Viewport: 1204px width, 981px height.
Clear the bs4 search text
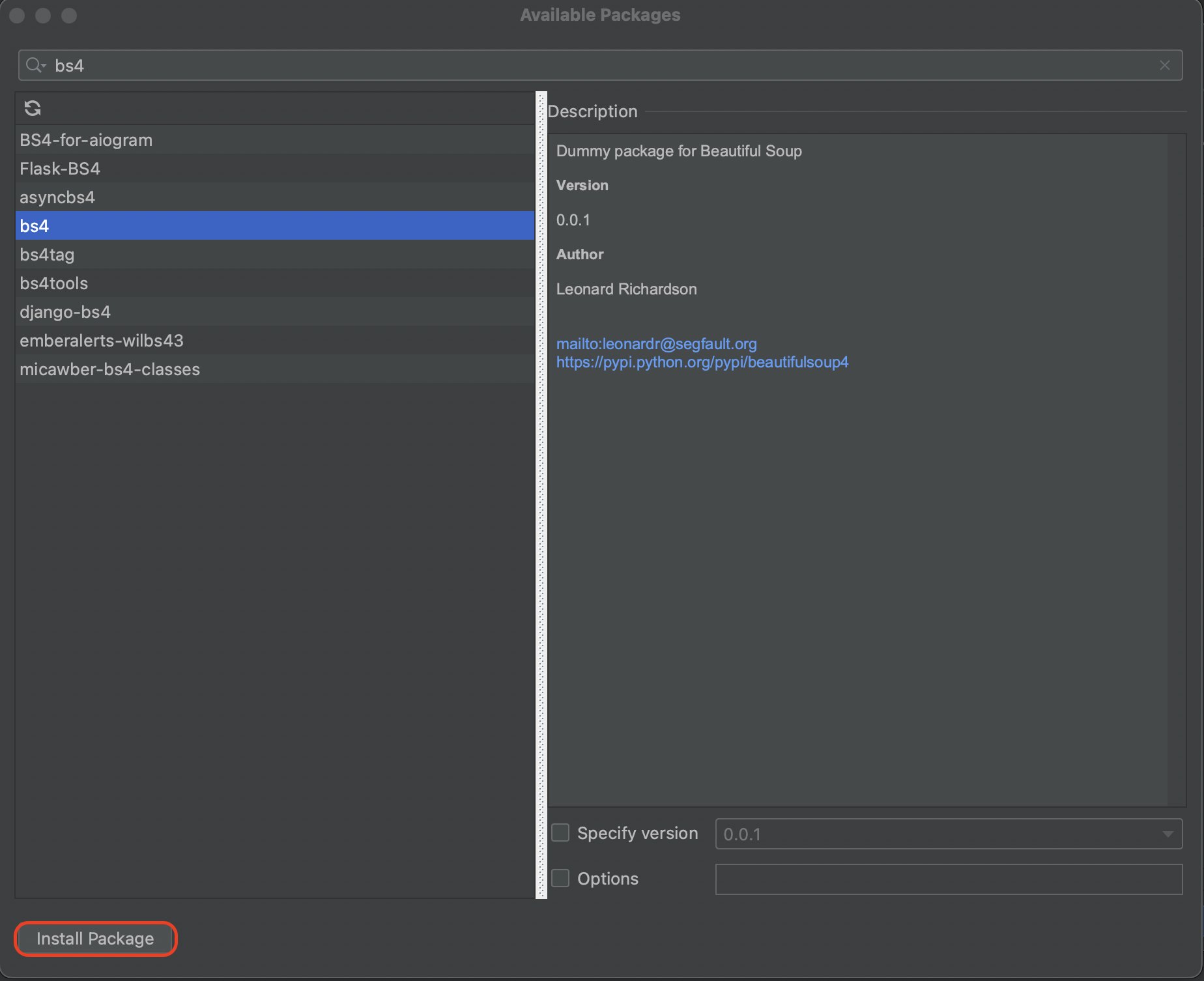tap(1164, 65)
